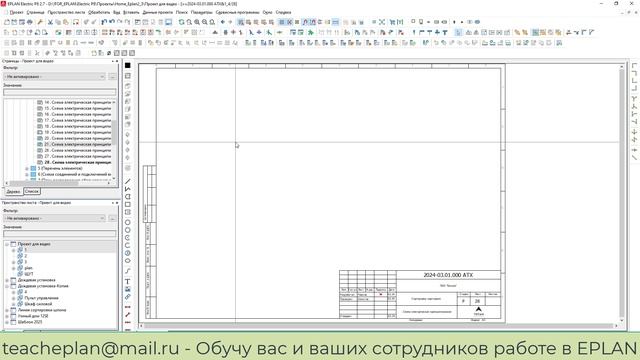Image resolution: width=640 pixels, height=360 pixels.
Task: Insert the top-left angle connection symbol
Action: pos(634,65)
